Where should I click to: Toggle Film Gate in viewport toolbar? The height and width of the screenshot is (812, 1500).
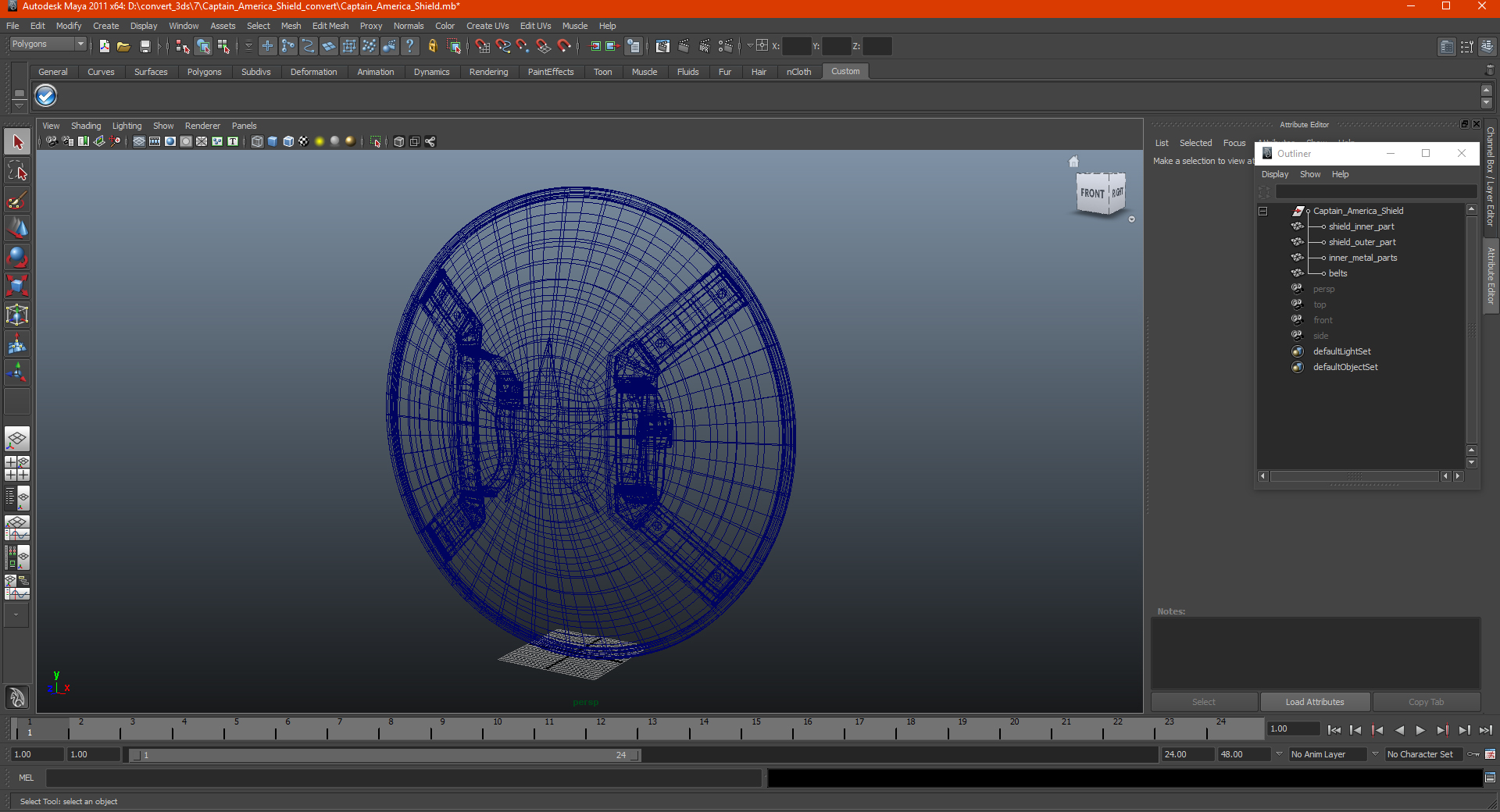point(155,141)
